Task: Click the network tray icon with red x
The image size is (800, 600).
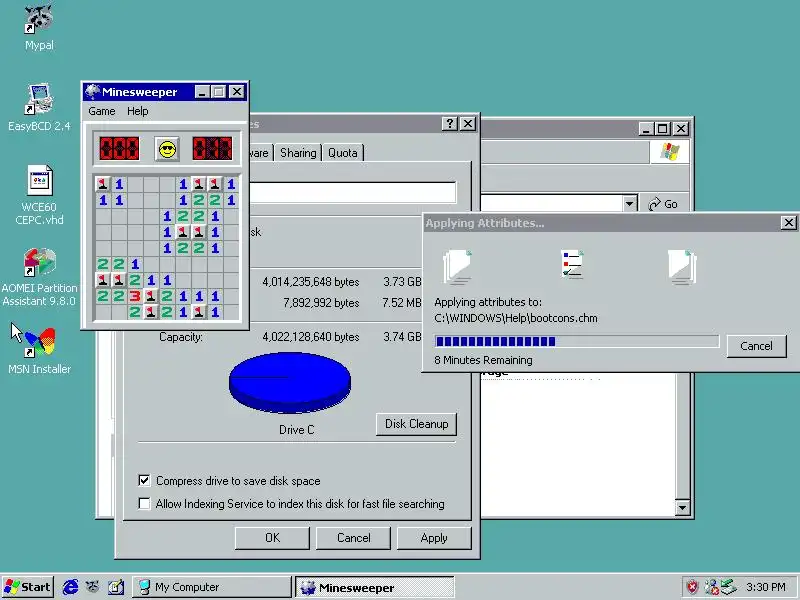Action: pos(711,587)
